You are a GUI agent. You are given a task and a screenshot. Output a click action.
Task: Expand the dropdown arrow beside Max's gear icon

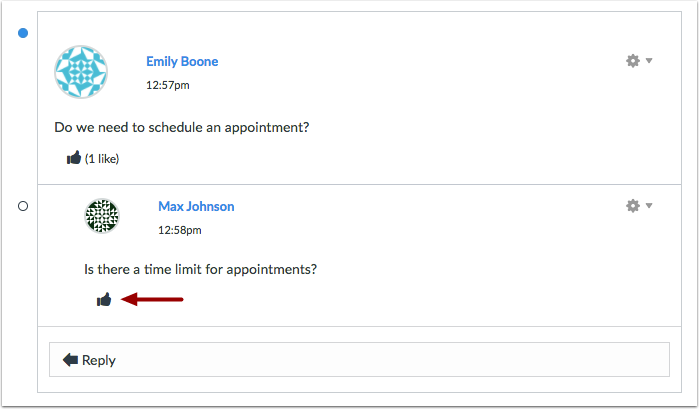coord(649,206)
